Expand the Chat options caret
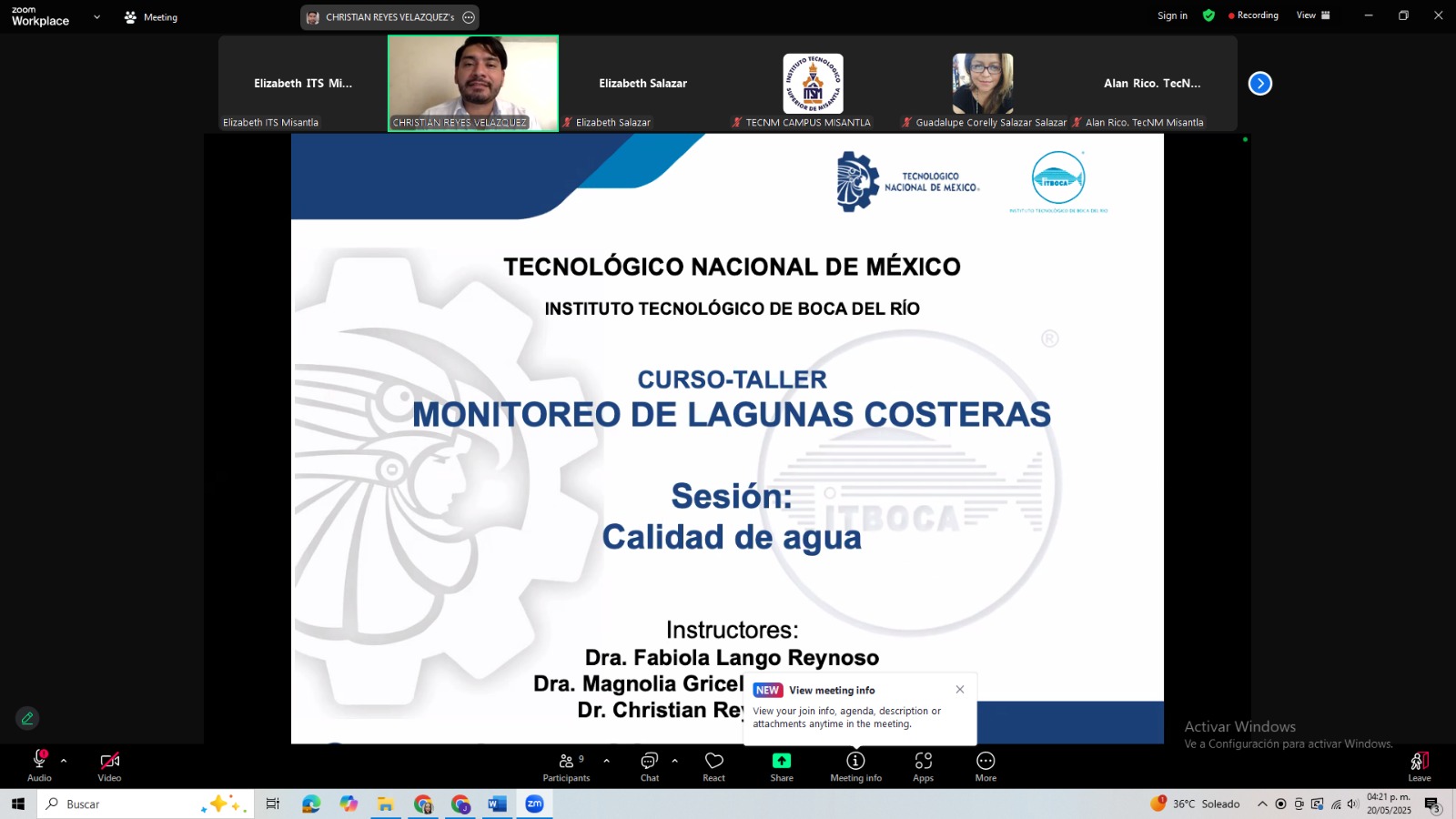The height and width of the screenshot is (819, 1456). [x=674, y=761]
